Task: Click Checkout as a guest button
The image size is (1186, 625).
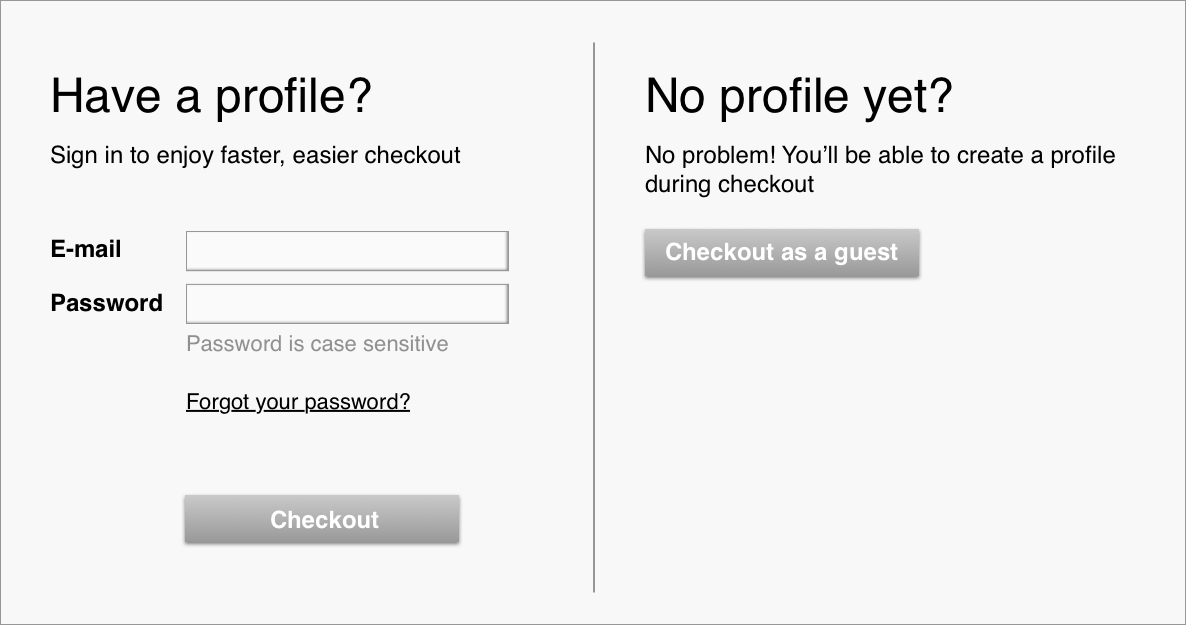Action: [x=781, y=253]
